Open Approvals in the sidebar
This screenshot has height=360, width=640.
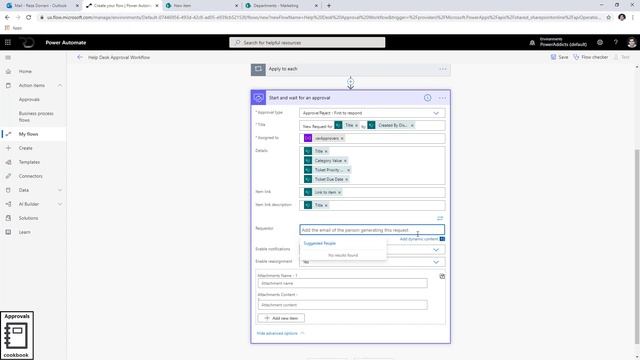[29, 100]
